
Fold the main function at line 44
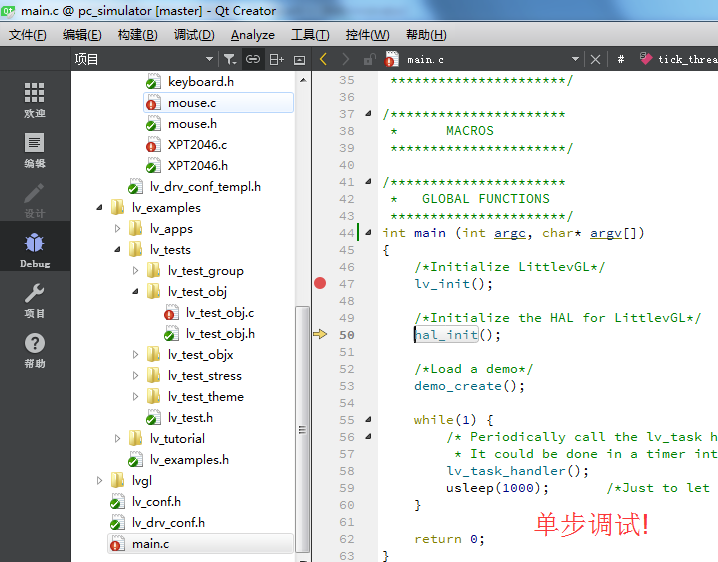tap(368, 233)
